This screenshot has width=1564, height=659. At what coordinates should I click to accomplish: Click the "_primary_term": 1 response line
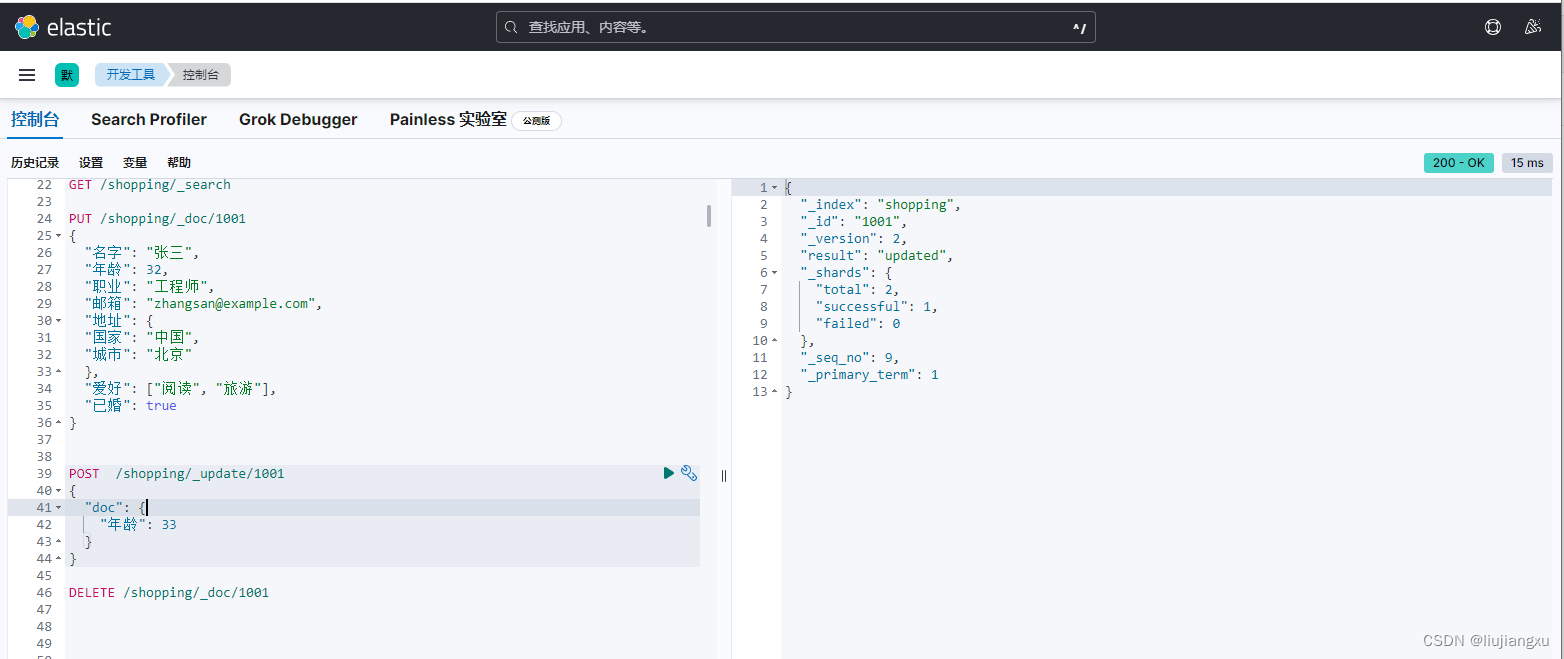tap(869, 374)
